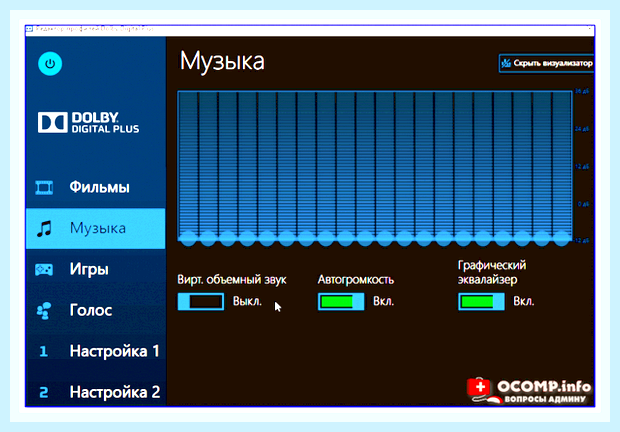Click the 0 дБ scale label
Viewport: 620px width, 432px height.
pos(583,204)
